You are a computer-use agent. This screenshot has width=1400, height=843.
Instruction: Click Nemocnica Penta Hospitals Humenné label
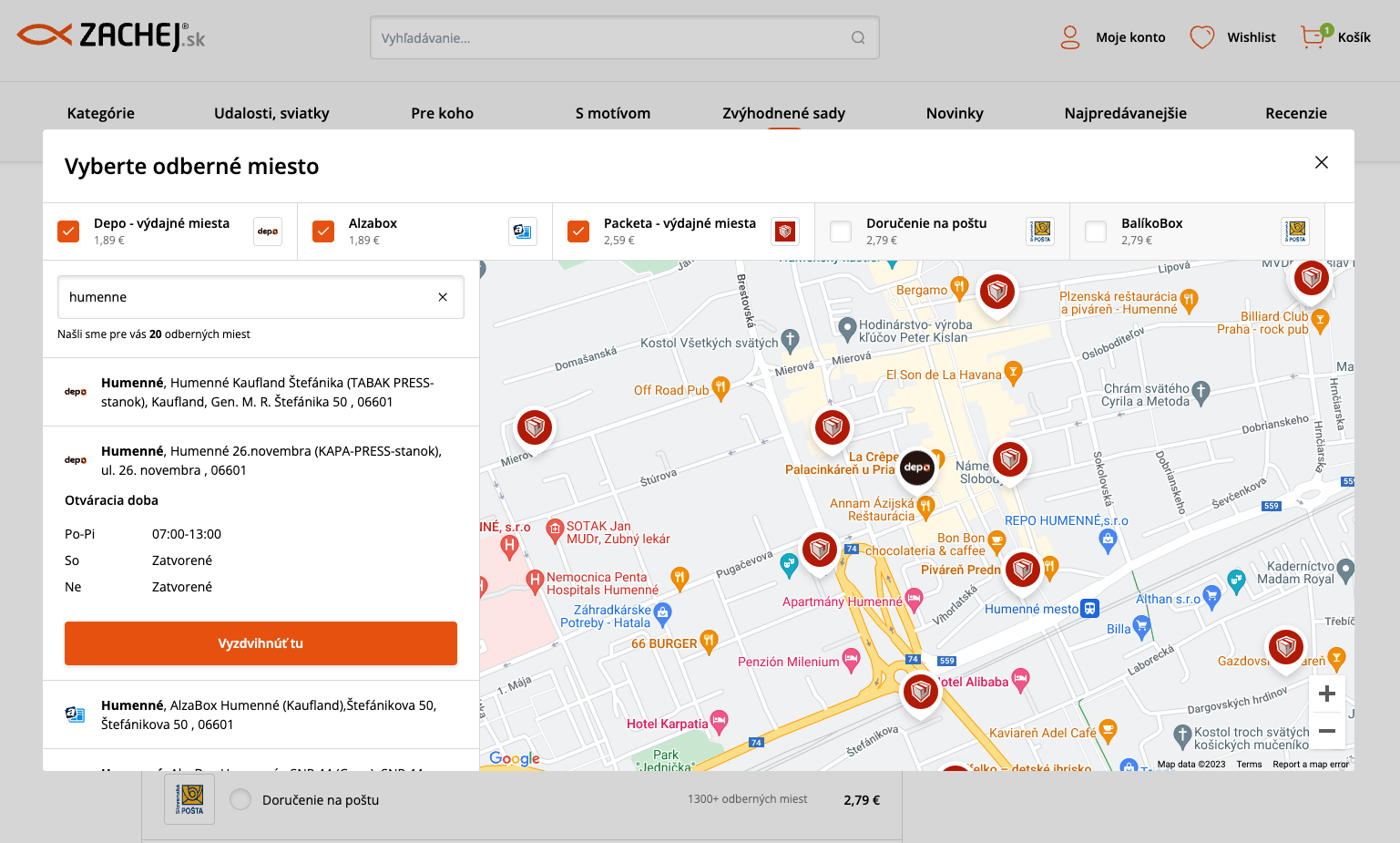coord(602,583)
